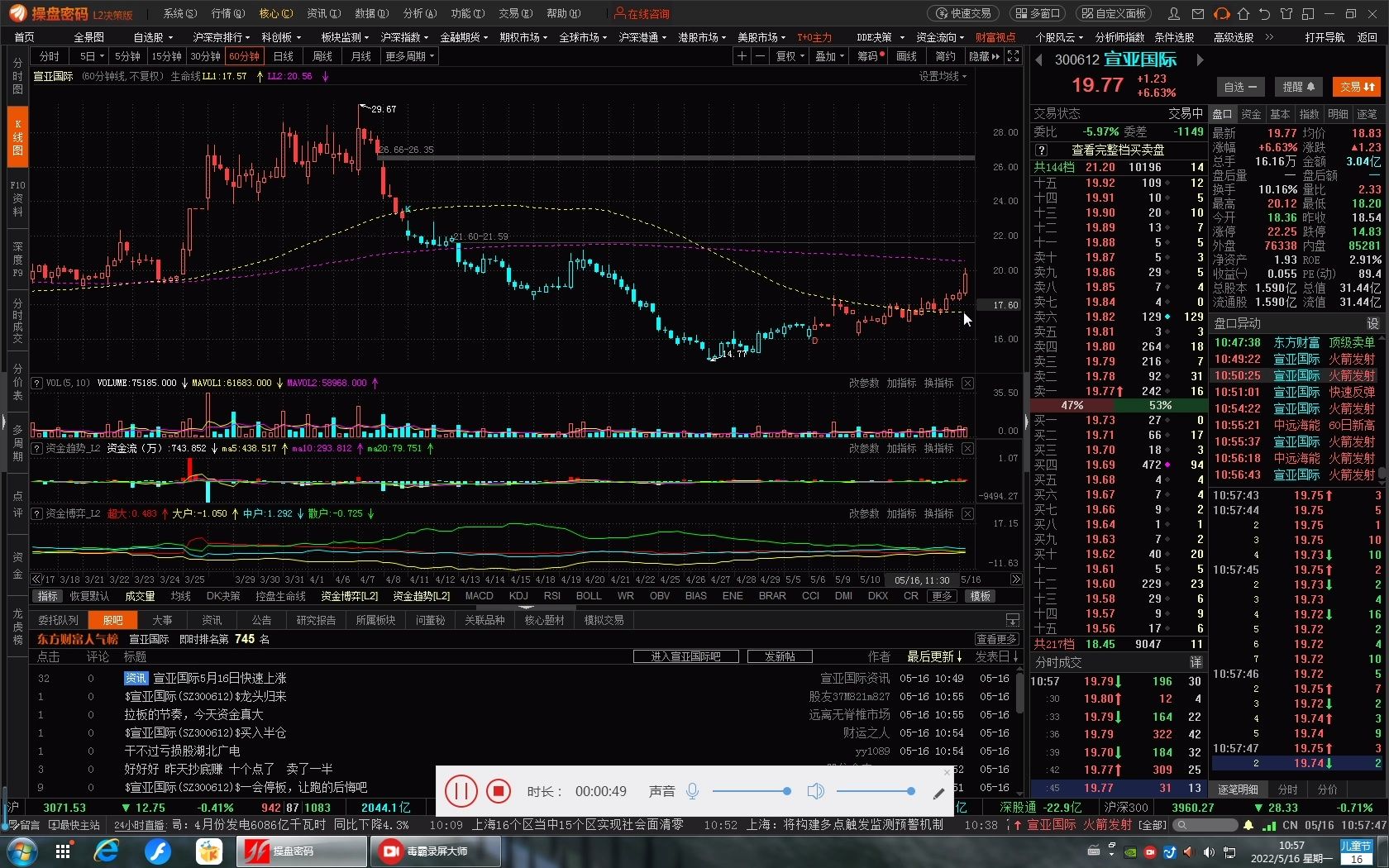Select the 5分钟 period

coord(127,56)
